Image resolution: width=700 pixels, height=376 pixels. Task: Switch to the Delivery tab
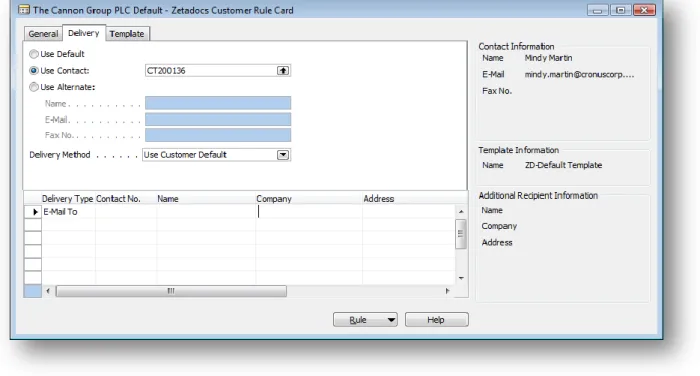click(83, 33)
